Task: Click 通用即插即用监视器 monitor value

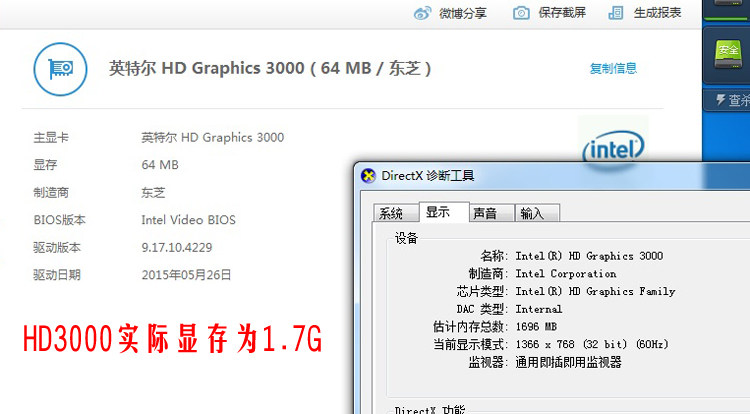Action: point(568,362)
